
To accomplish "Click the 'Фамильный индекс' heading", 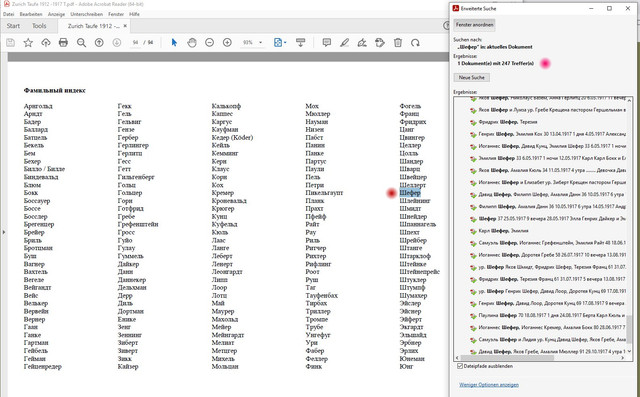I will (55, 91).
